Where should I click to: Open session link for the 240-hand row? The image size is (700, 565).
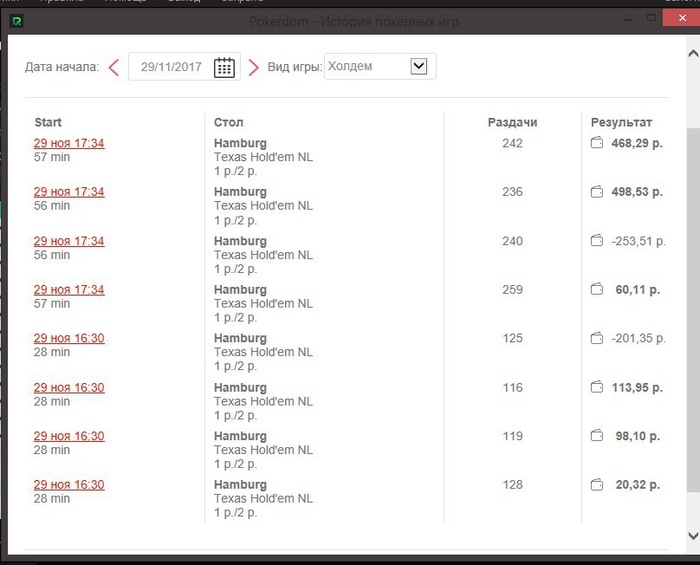tap(69, 241)
